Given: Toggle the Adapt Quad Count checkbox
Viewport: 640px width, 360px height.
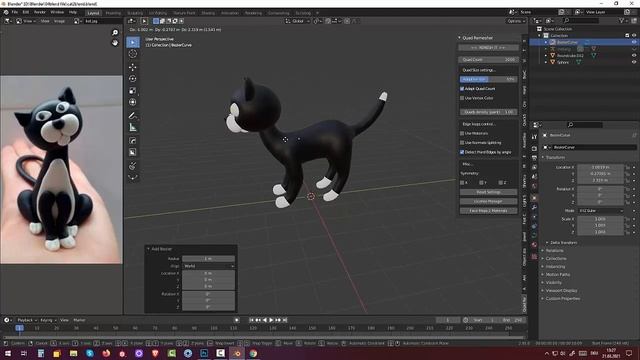Looking at the screenshot, I should tap(462, 89).
